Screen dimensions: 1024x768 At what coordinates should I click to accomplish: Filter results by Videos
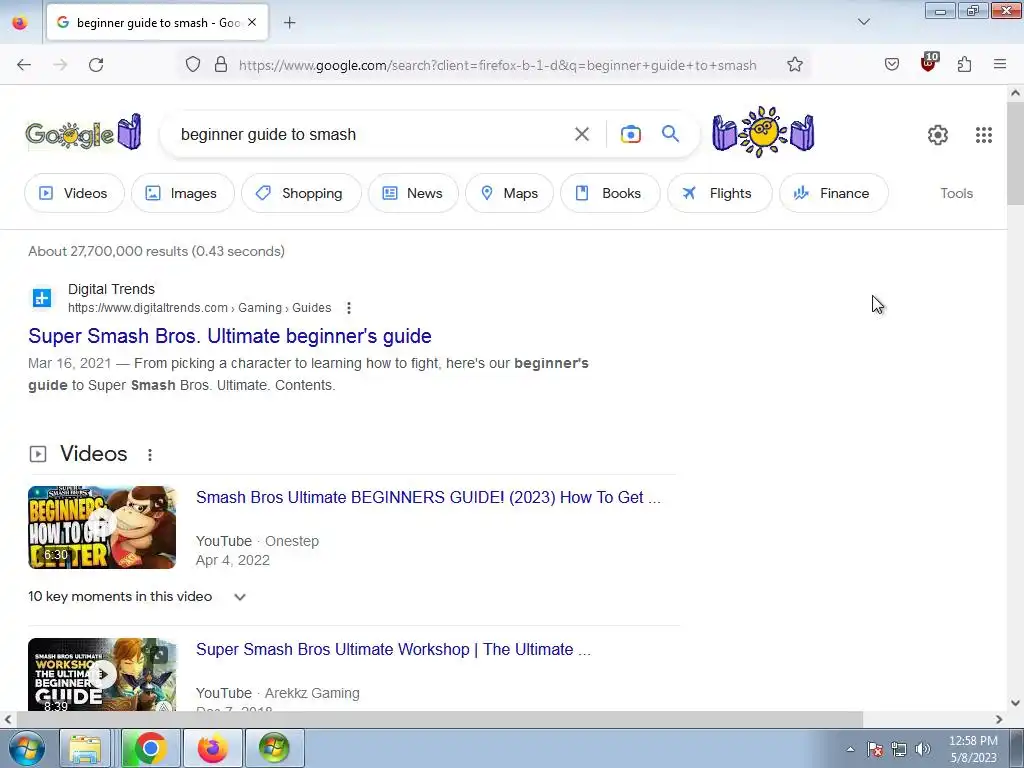point(74,193)
